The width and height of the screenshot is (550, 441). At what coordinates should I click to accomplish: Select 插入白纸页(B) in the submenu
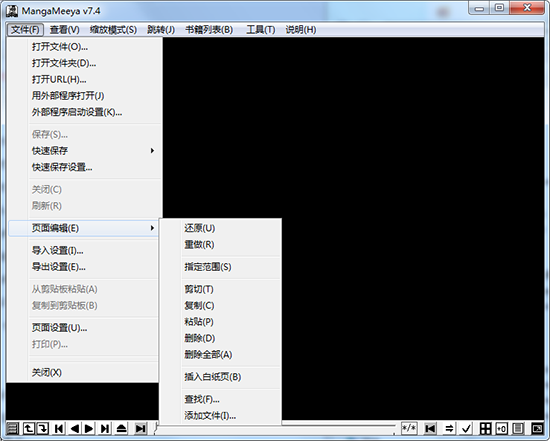[213, 377]
